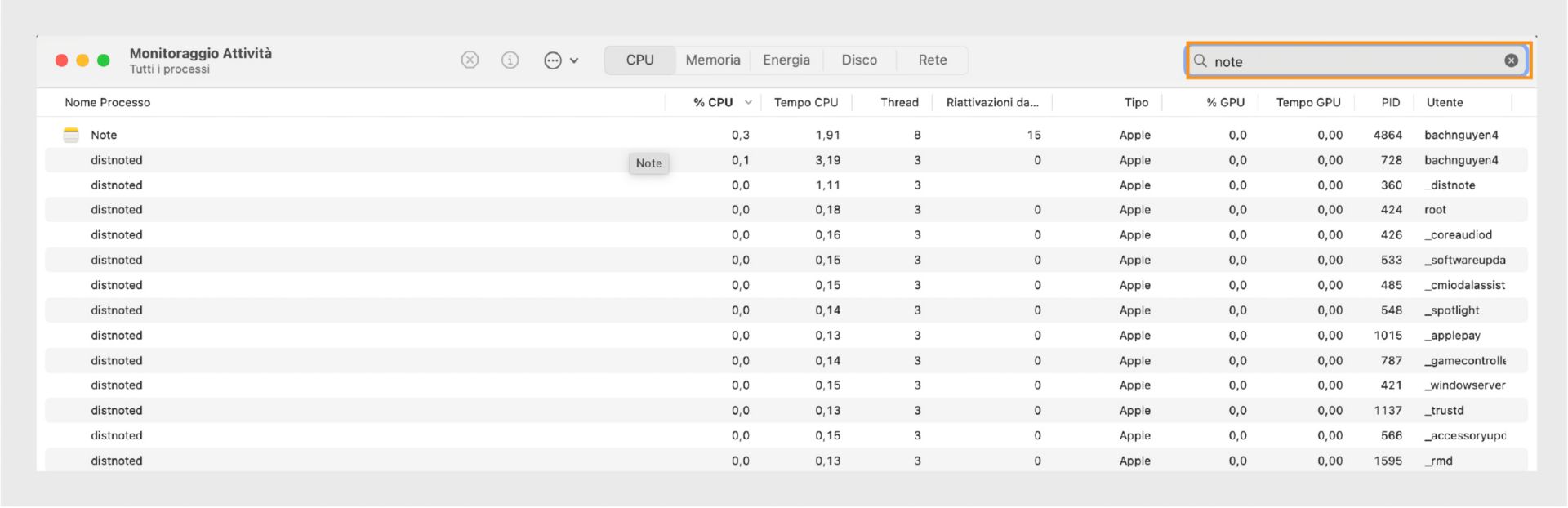Expand the chevron beside the ellipsis icon
Viewport: 1568px width, 508px height.
click(574, 60)
